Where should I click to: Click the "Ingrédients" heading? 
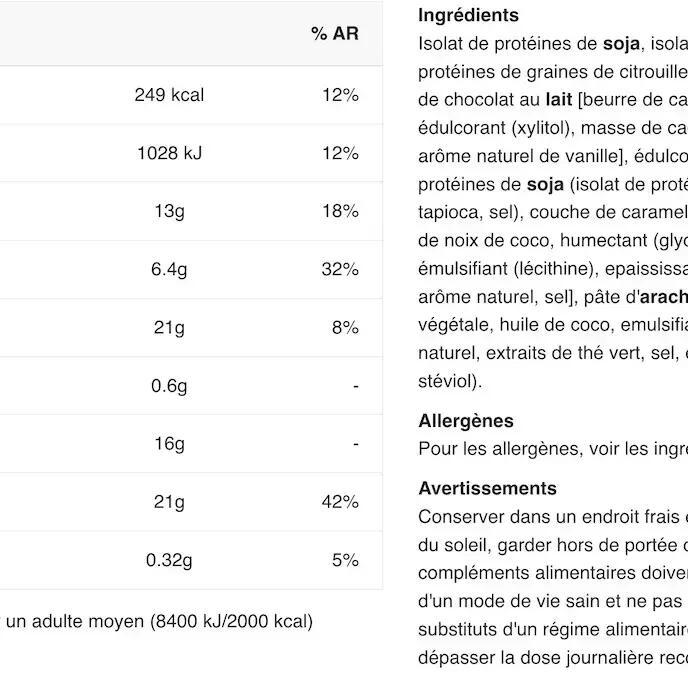click(x=468, y=15)
